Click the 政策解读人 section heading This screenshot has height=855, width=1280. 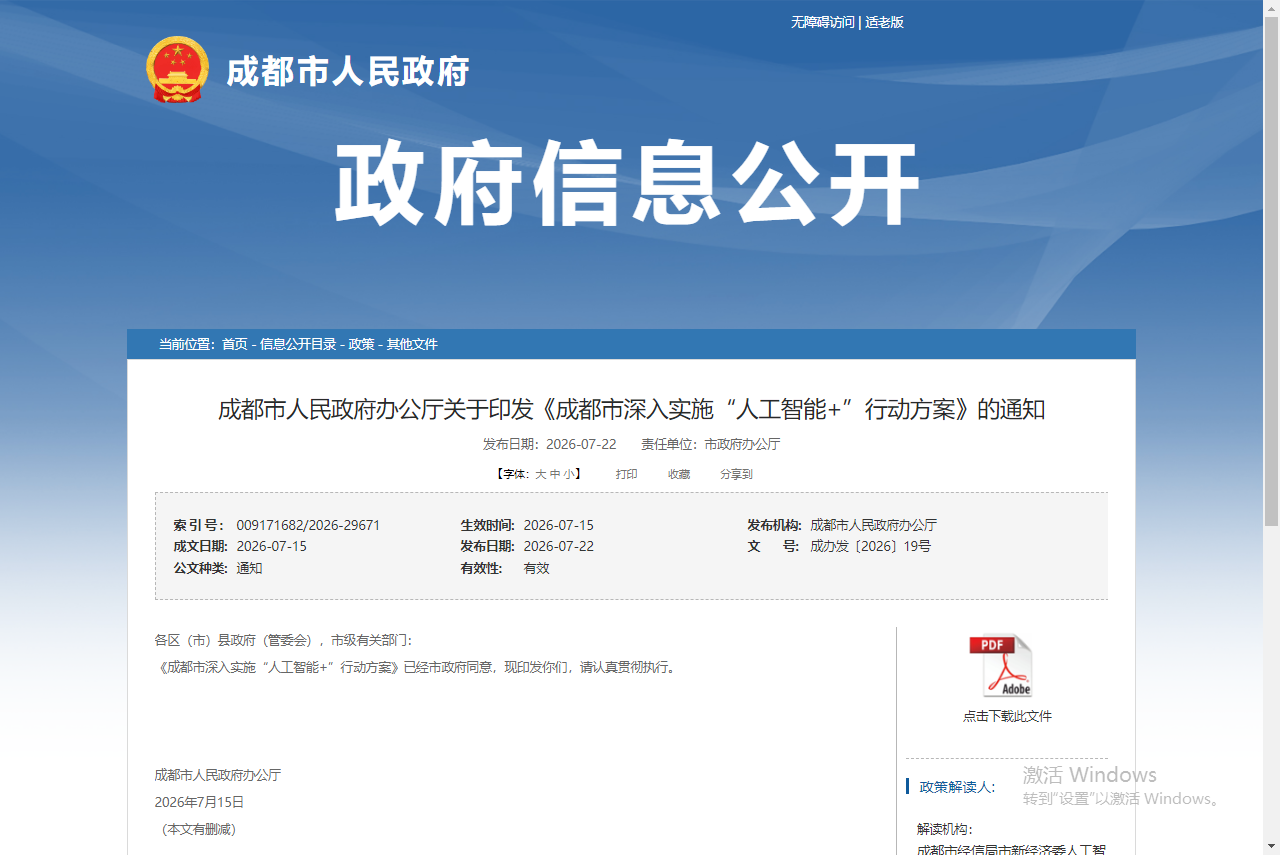point(957,787)
